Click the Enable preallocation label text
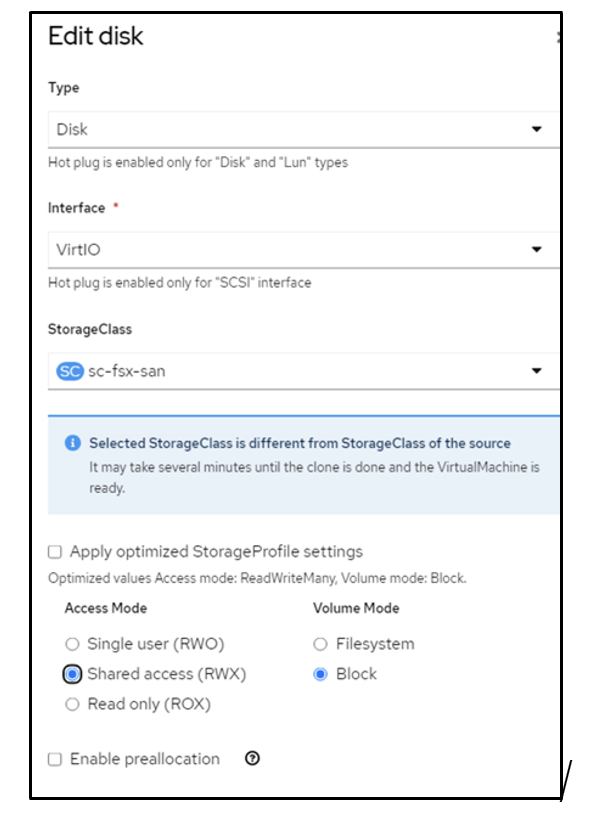Image resolution: width=594 pixels, height=820 pixels. [145, 759]
